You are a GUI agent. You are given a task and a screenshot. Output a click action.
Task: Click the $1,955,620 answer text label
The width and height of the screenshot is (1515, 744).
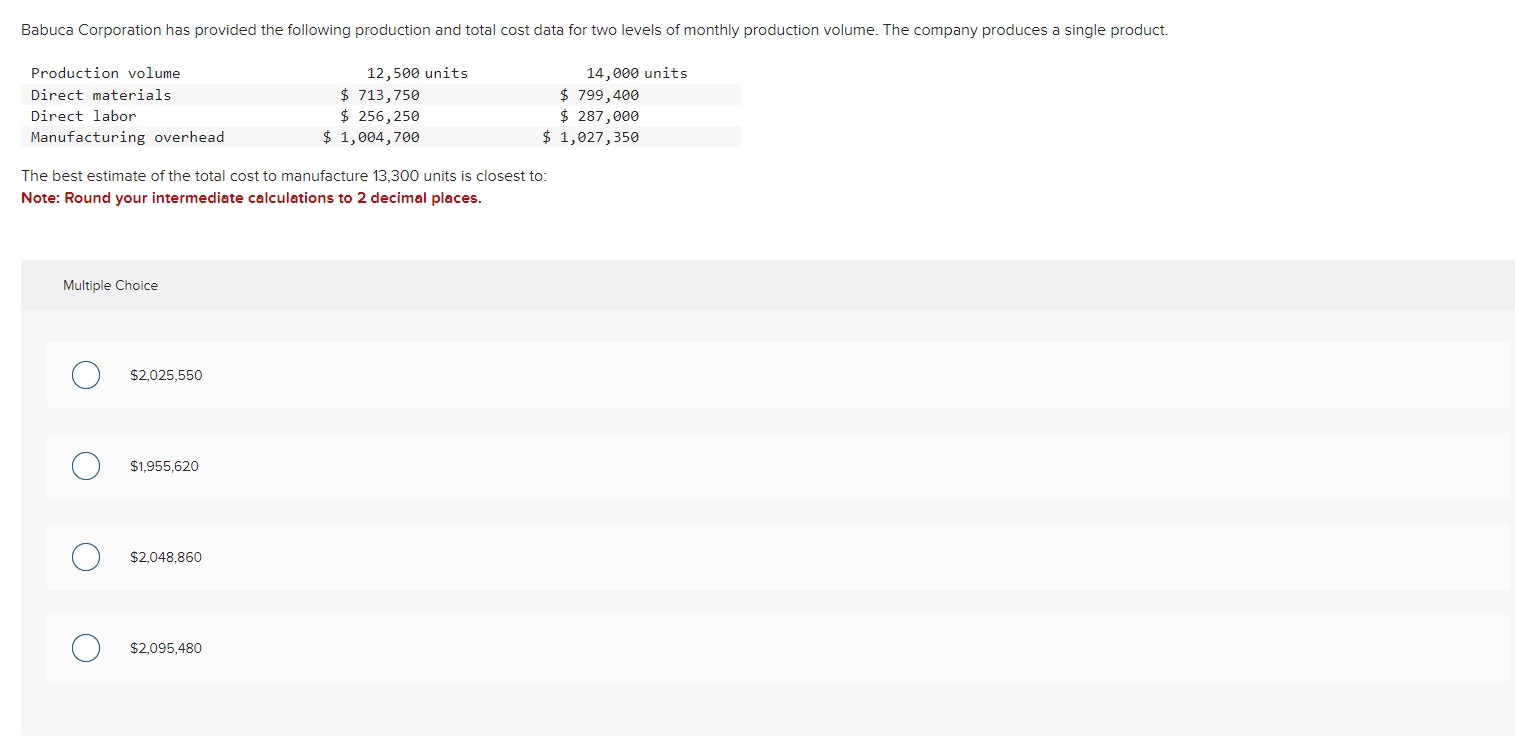[x=164, y=466]
